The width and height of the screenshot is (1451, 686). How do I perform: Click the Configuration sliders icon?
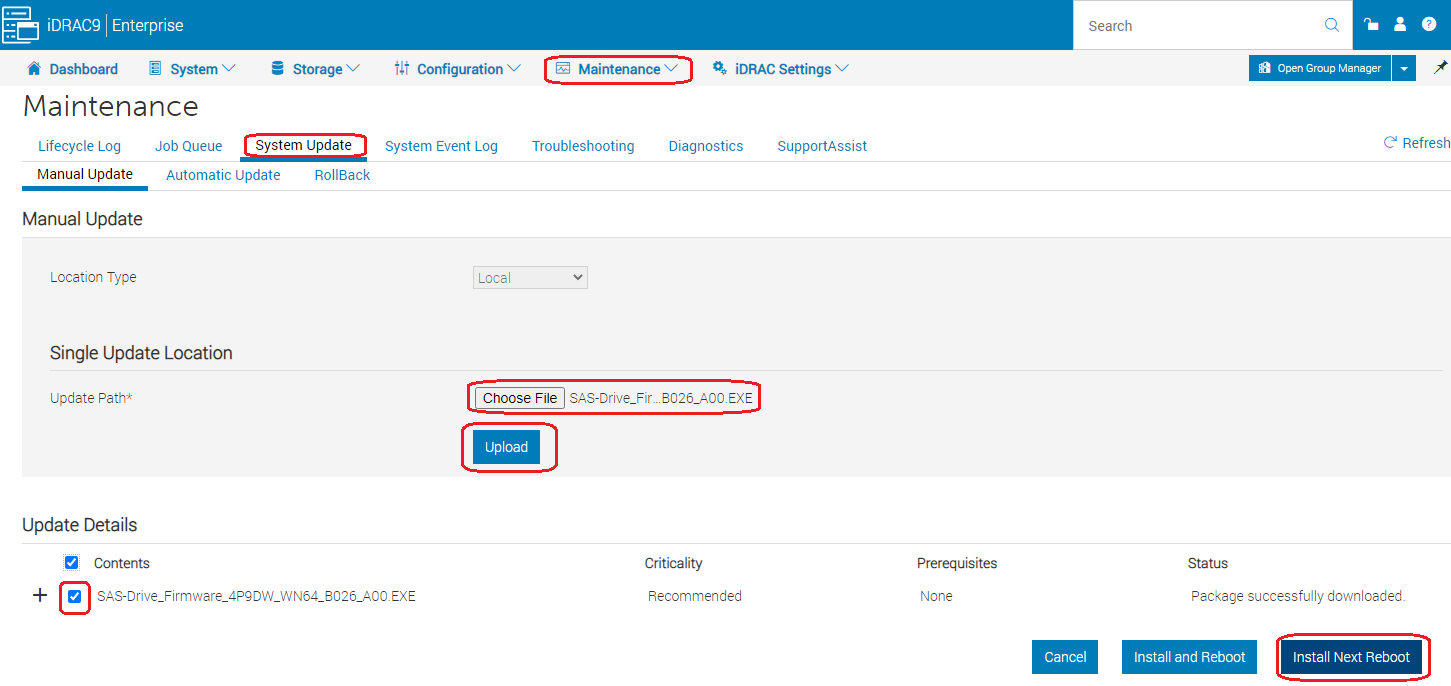(x=401, y=68)
